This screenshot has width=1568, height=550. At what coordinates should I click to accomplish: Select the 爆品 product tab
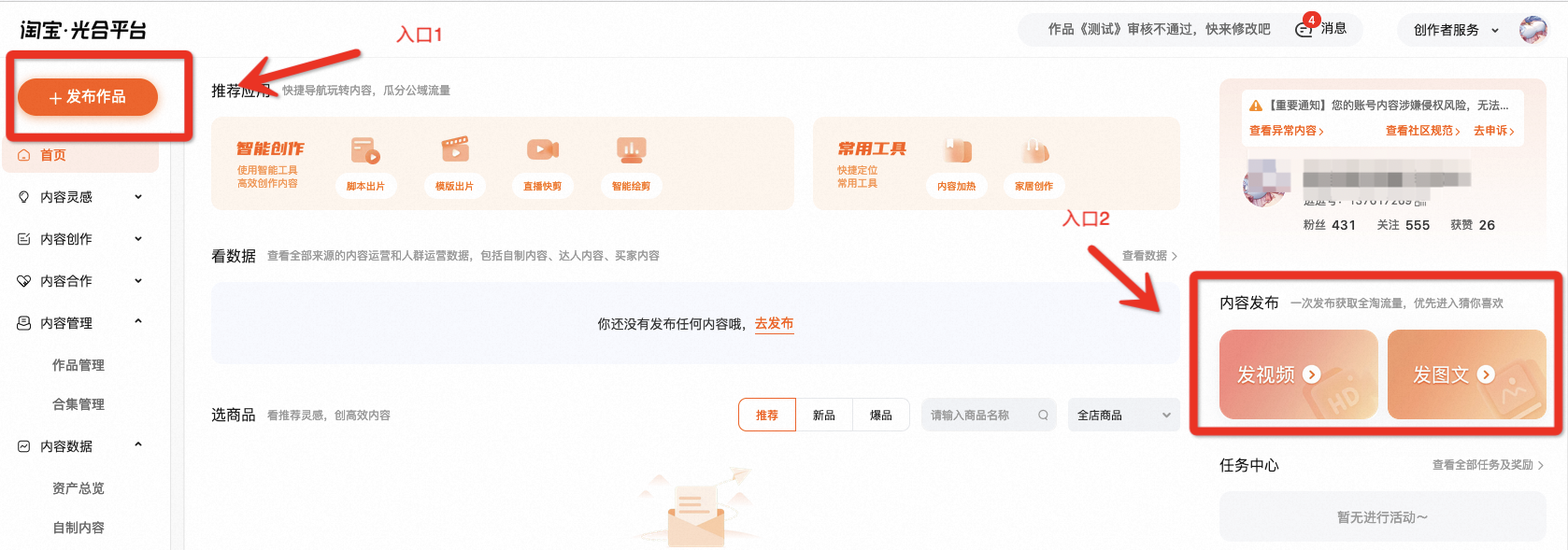881,415
